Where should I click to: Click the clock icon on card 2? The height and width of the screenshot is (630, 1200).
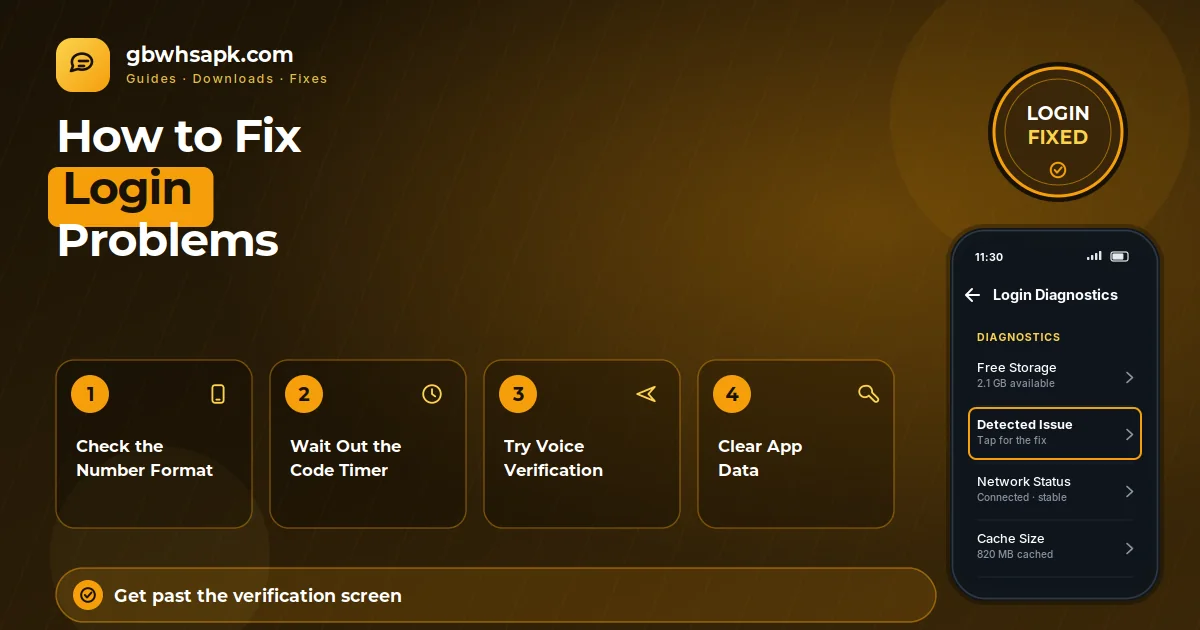coord(432,394)
